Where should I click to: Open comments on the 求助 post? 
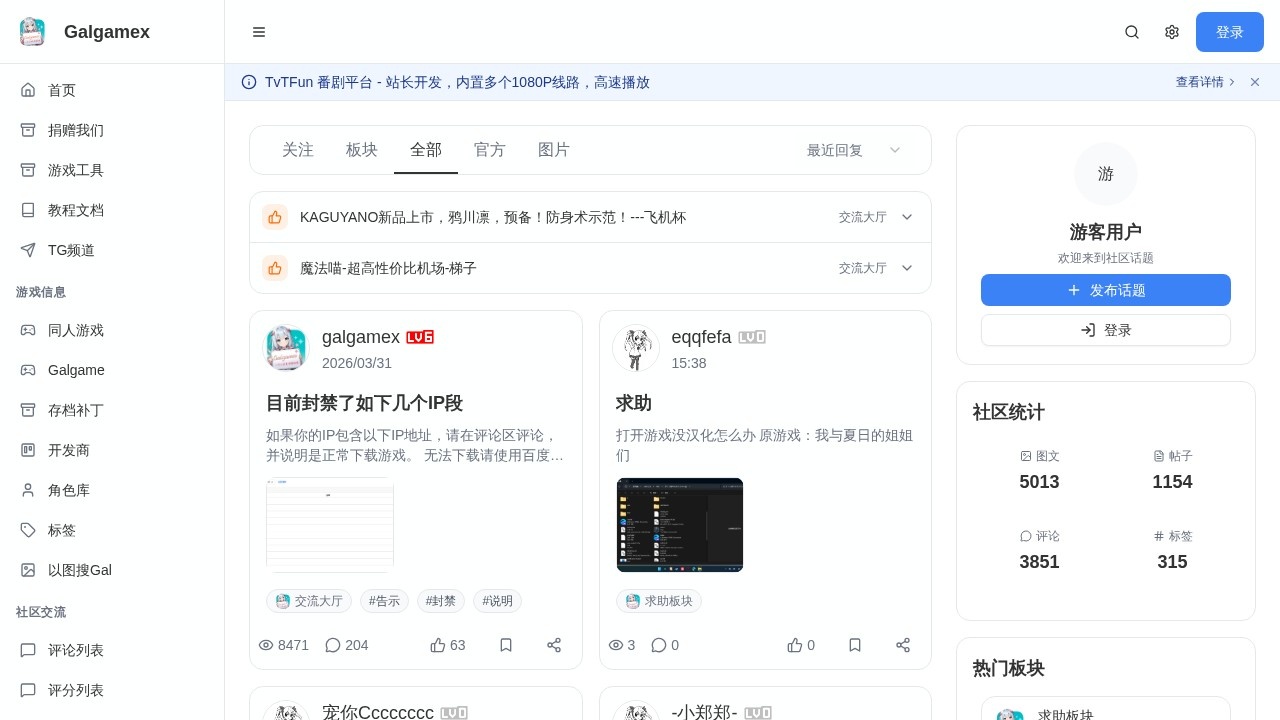[665, 645]
